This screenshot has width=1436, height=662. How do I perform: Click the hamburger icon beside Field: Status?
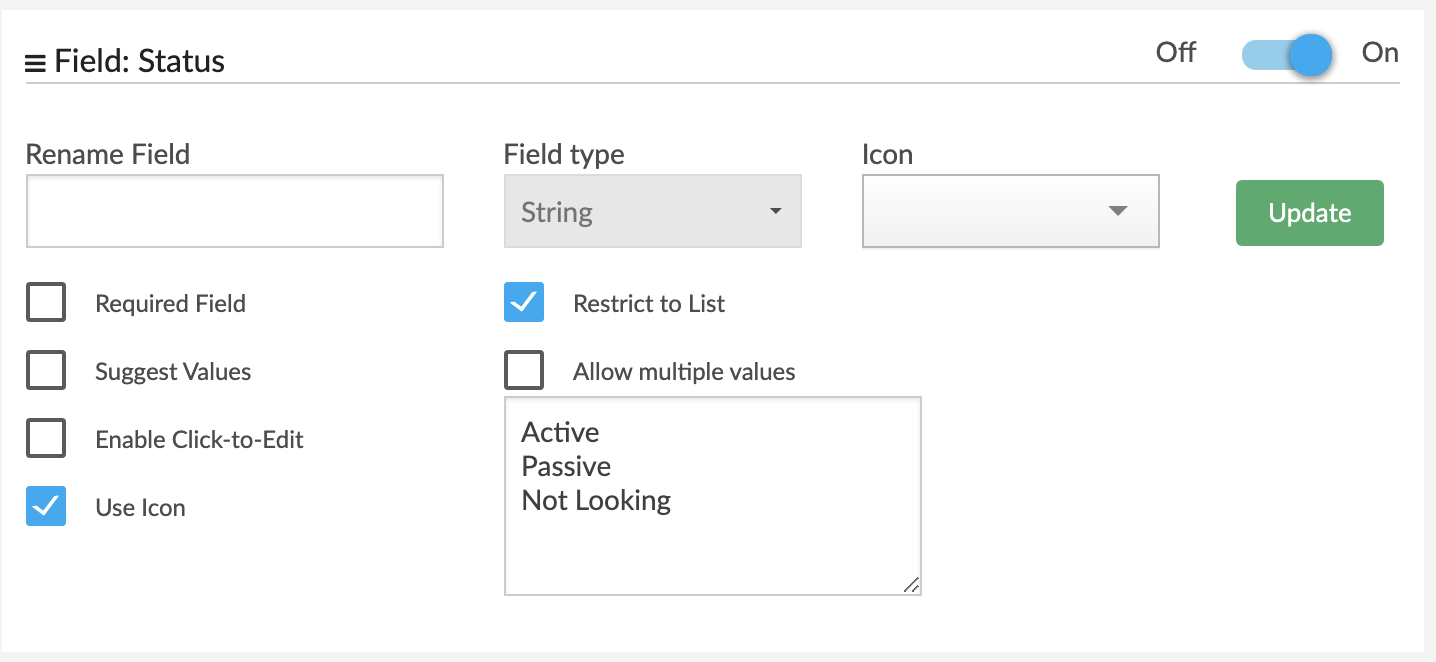(x=35, y=63)
